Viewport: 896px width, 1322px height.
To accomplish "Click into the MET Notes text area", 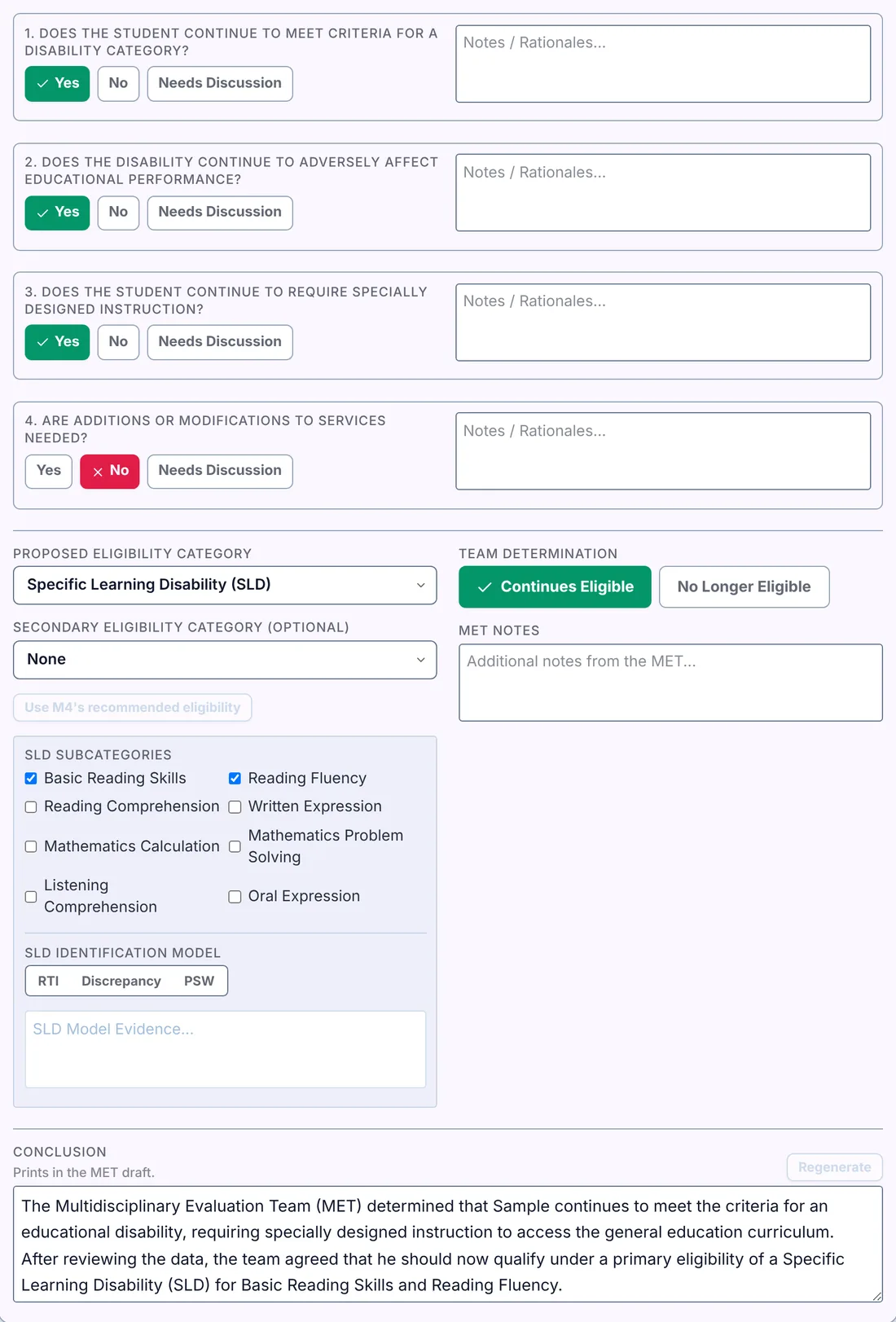I will click(670, 683).
